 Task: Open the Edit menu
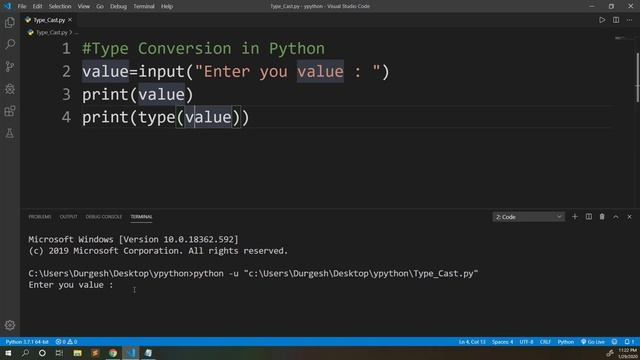pos(37,6)
